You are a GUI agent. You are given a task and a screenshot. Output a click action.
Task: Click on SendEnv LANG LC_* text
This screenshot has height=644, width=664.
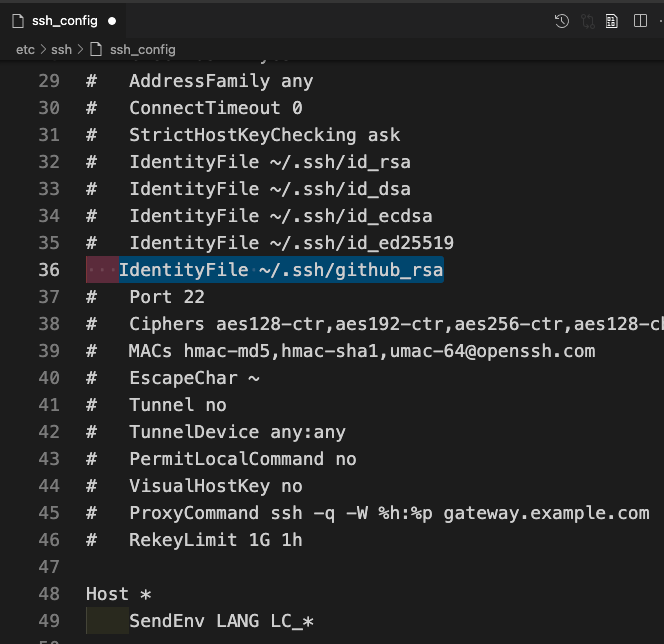pos(221,621)
